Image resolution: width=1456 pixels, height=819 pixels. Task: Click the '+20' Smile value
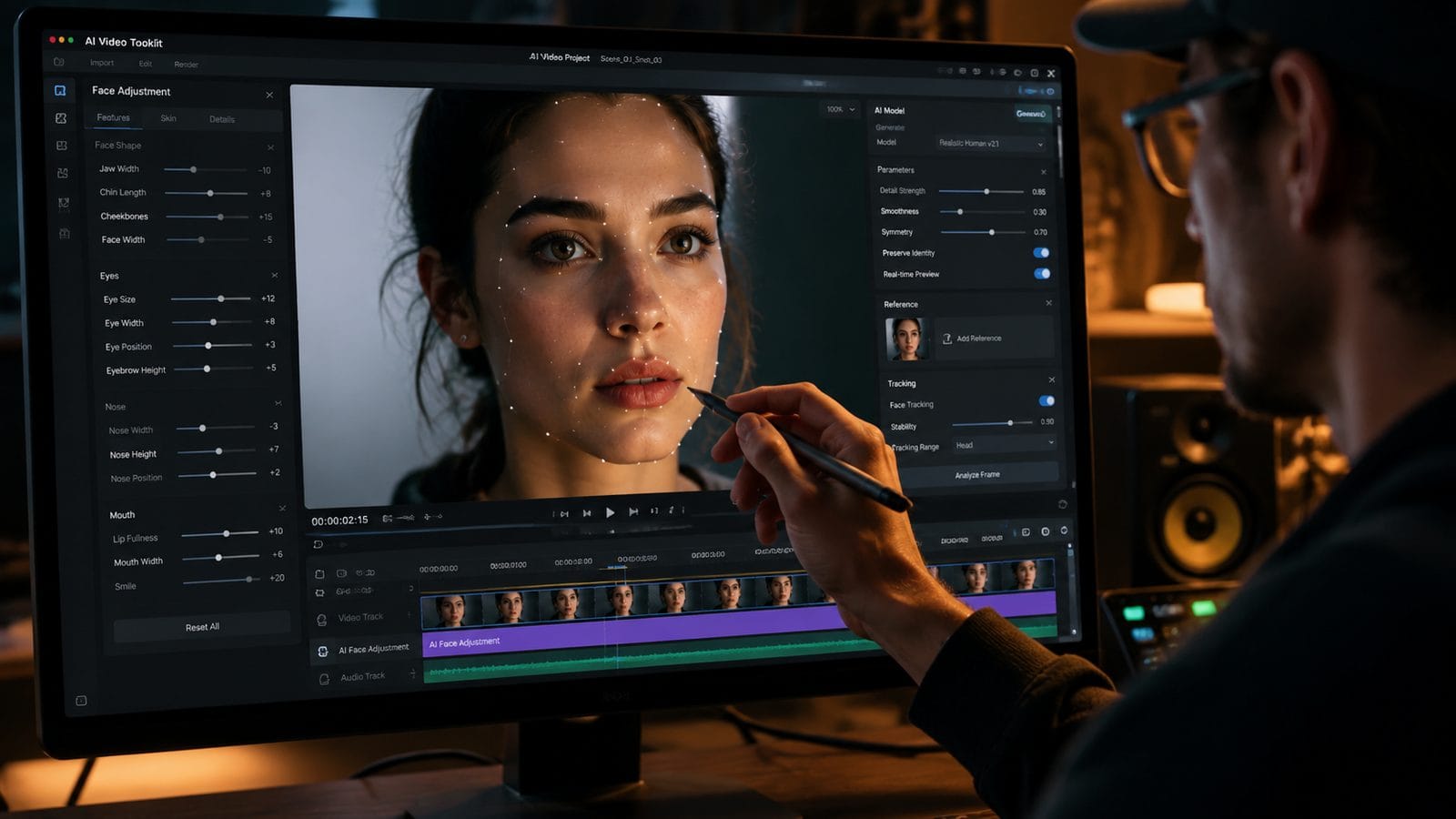point(277,578)
